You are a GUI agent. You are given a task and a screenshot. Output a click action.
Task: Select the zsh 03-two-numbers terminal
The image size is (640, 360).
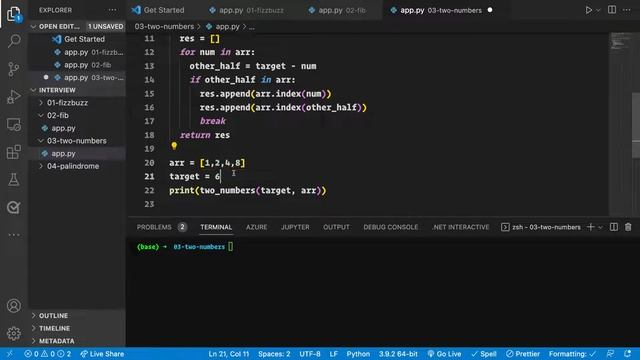pos(541,227)
